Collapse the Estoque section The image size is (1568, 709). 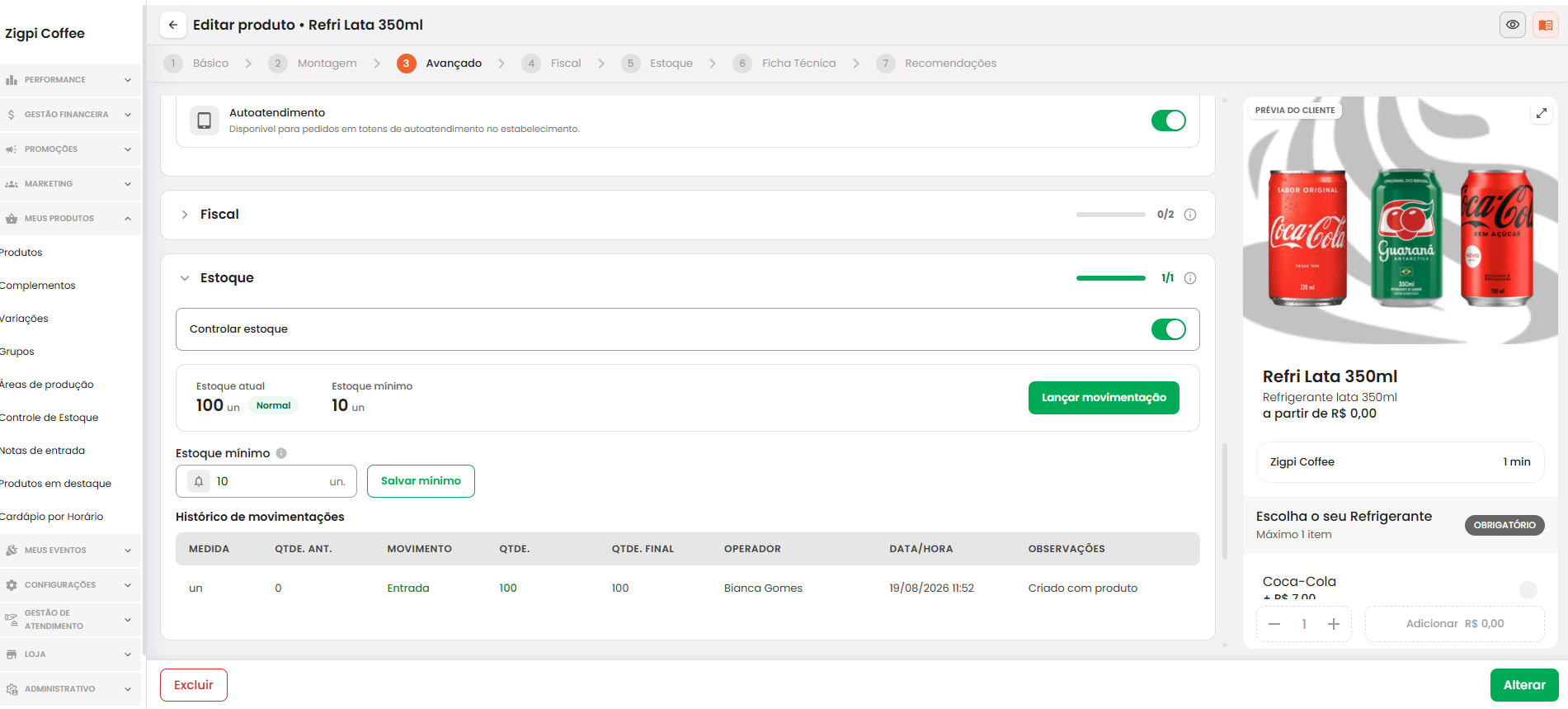pos(185,278)
